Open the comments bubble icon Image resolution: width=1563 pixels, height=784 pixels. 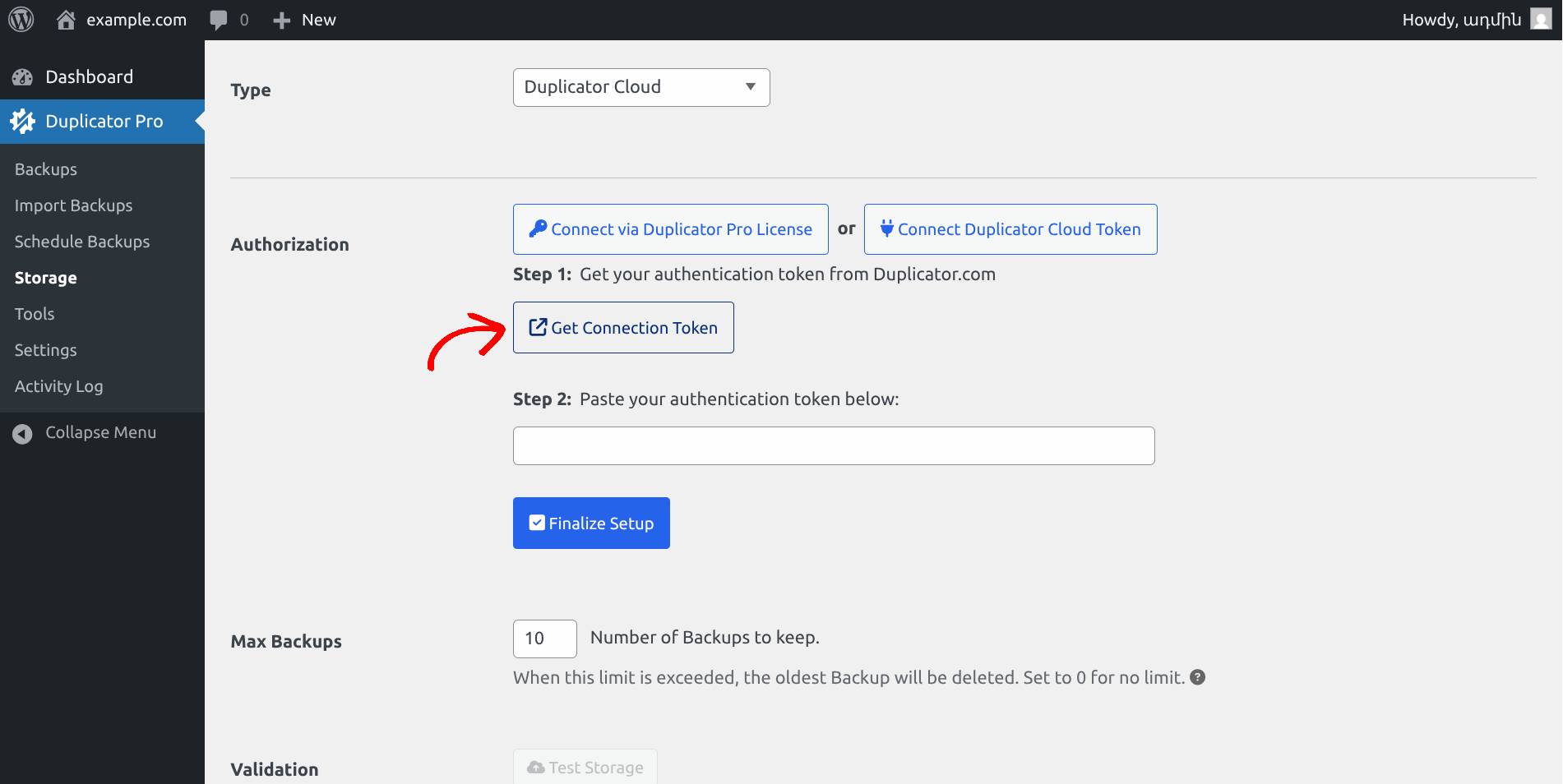point(219,20)
